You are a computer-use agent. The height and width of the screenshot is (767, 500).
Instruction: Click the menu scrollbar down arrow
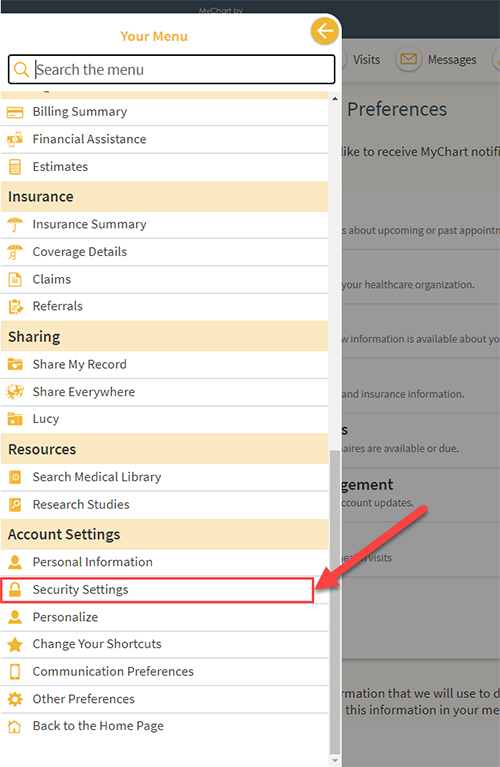335,761
